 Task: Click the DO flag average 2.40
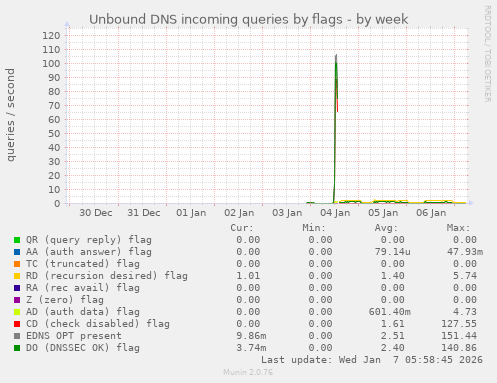(x=392, y=348)
